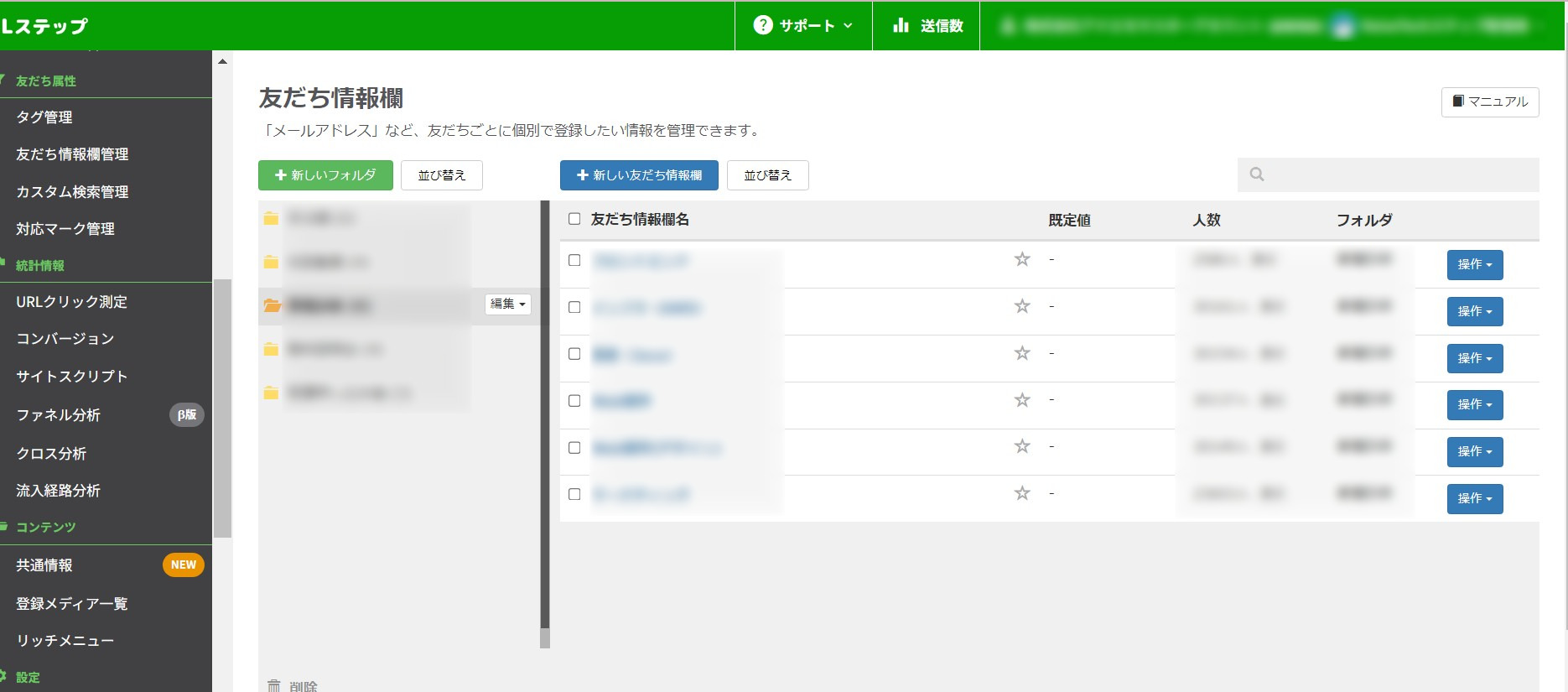Click the first row's favorite star icon
Image resolution: width=1568 pixels, height=692 pixels.
tap(1022, 259)
